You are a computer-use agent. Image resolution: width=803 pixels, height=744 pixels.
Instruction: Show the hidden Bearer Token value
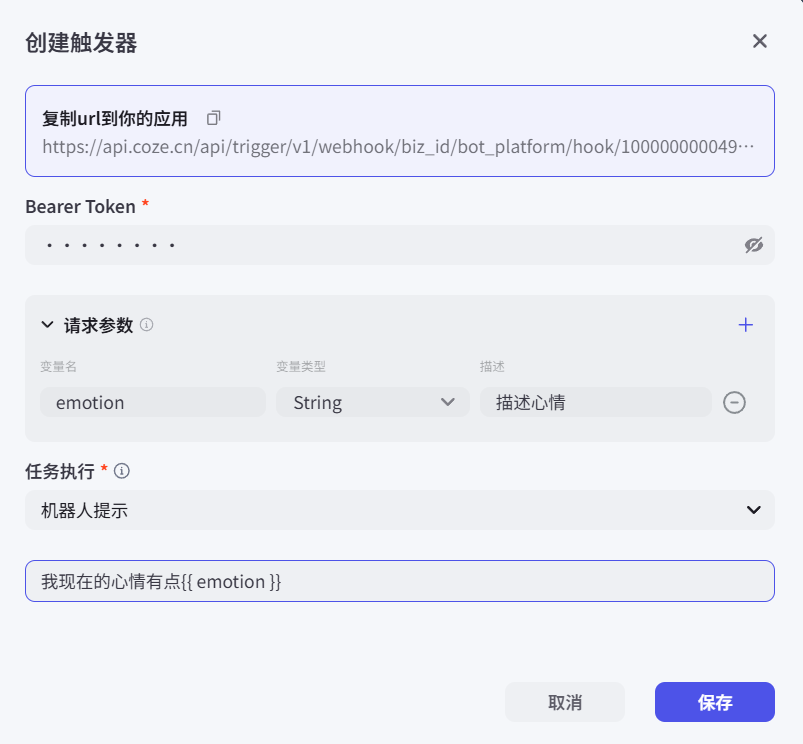pyautogui.click(x=753, y=245)
